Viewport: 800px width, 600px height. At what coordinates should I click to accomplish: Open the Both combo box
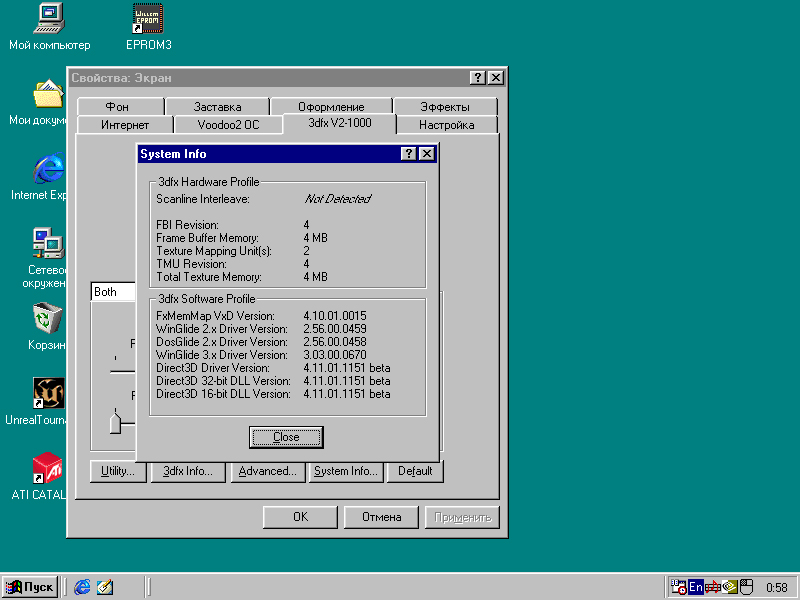pos(113,292)
